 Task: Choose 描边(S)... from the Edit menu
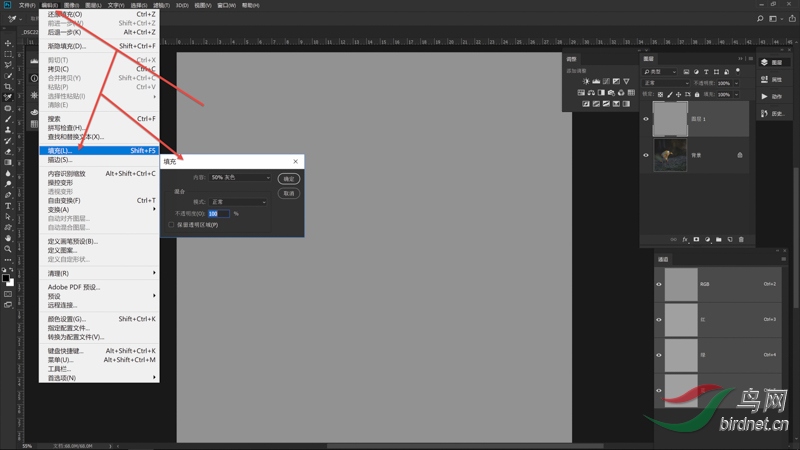pos(61,160)
